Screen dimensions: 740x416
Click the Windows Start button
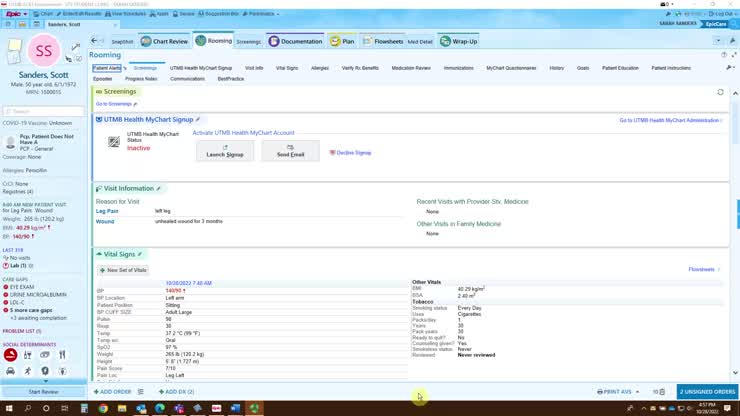click(x=7, y=408)
